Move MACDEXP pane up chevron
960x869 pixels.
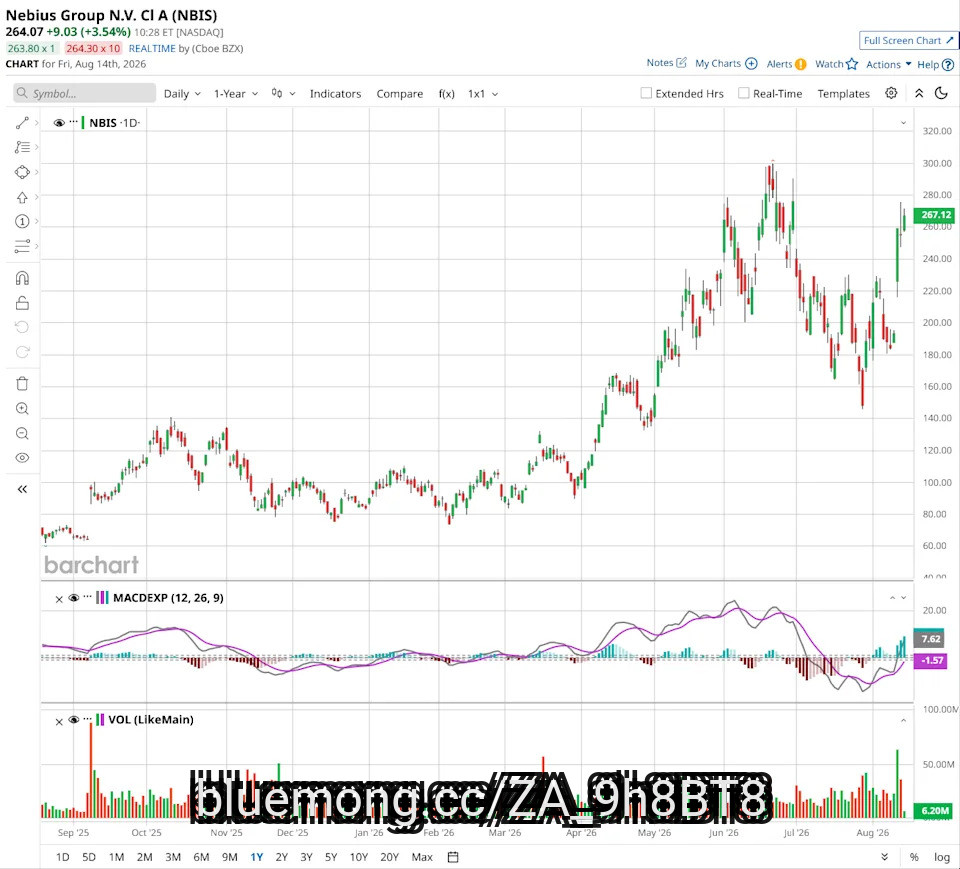point(892,598)
